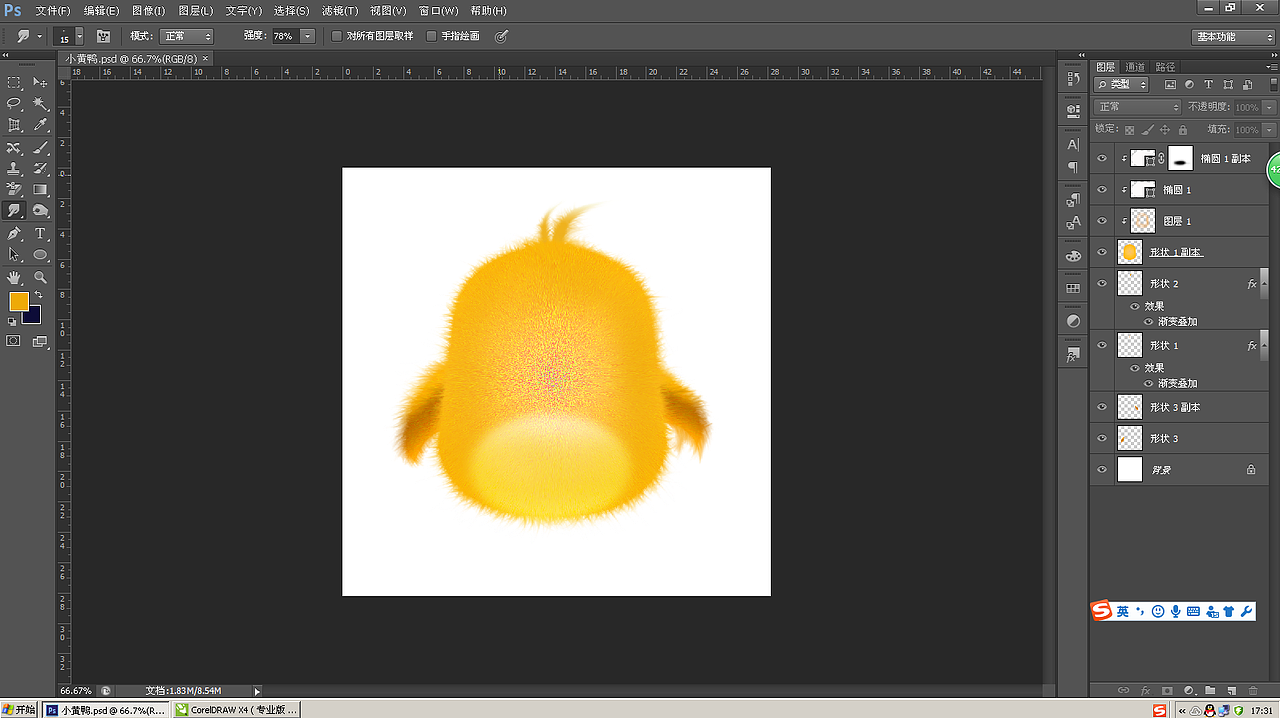Open the Paragraph panel icon
This screenshot has height=718, width=1280.
pyautogui.click(x=1073, y=167)
